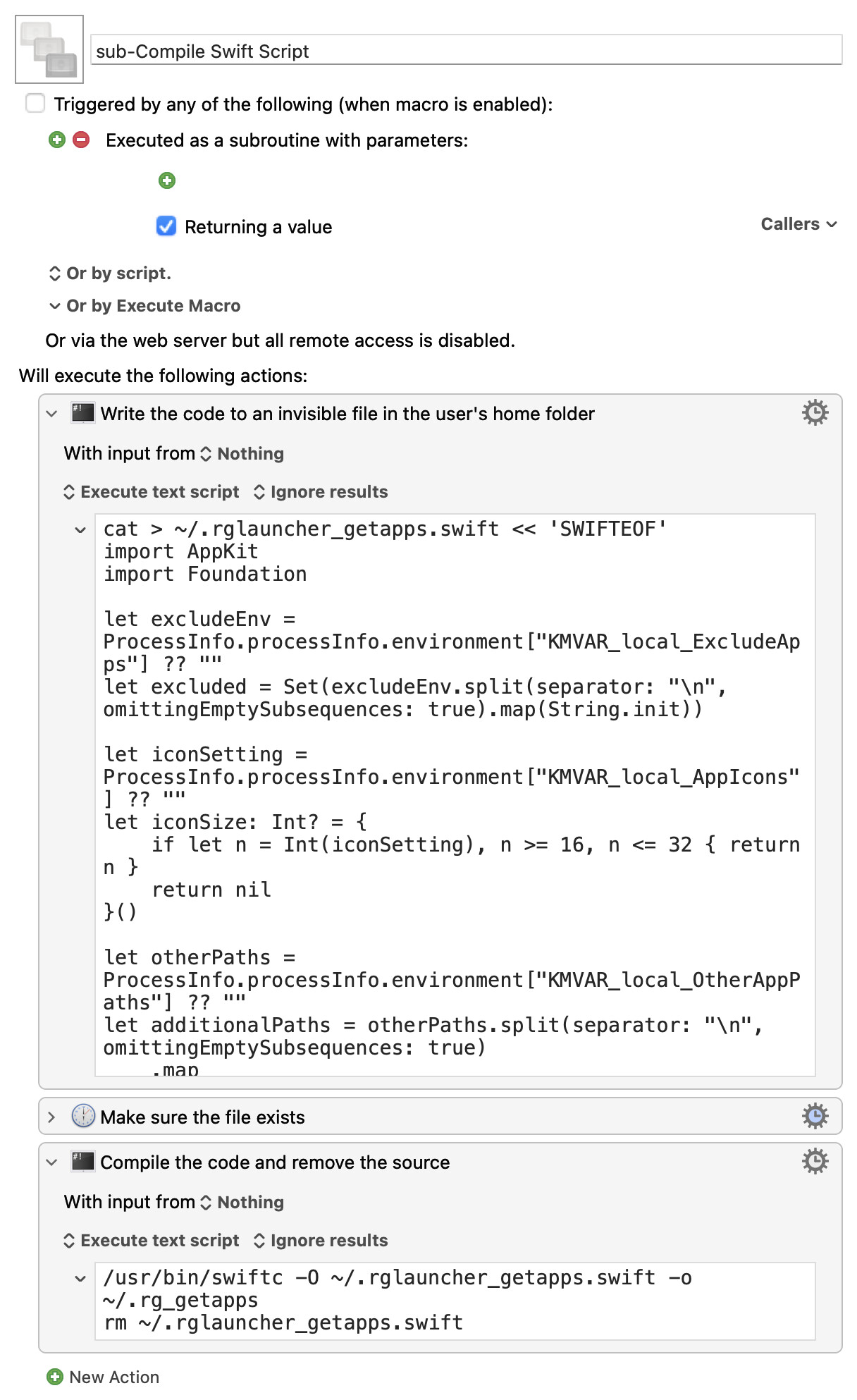857x1400 pixels.
Task: Click terminal icon of Compile the code action
Action: pyautogui.click(x=82, y=1162)
